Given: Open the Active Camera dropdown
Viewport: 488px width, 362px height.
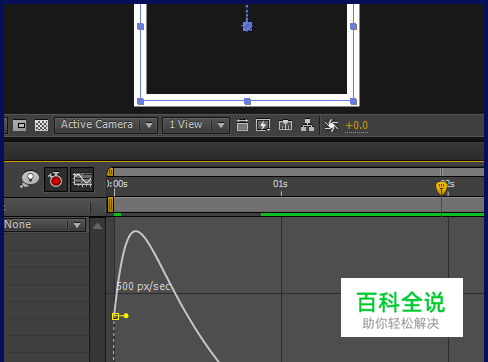Looking at the screenshot, I should pyautogui.click(x=106, y=125).
